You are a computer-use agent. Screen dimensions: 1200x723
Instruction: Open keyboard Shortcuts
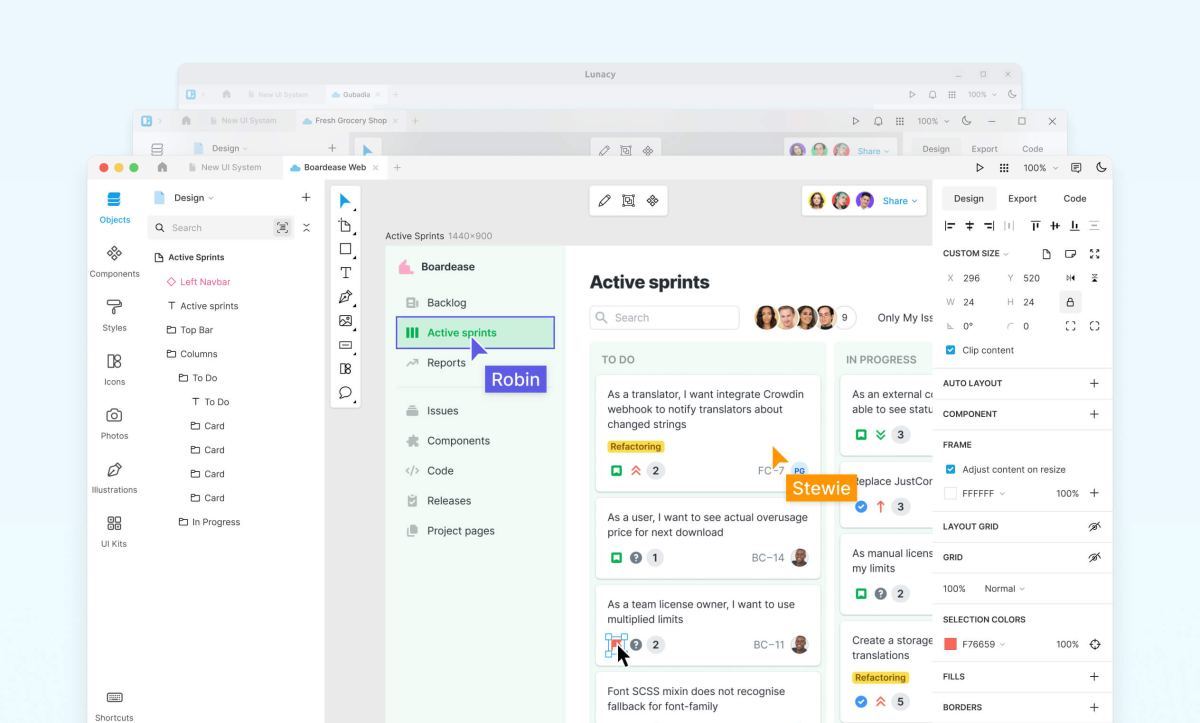[114, 705]
